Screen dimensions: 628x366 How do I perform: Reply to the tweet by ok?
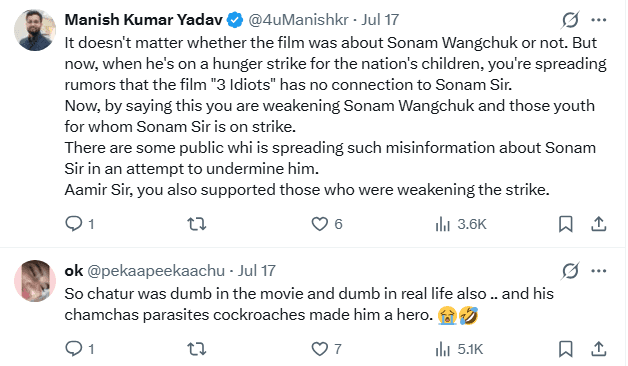(x=80, y=349)
